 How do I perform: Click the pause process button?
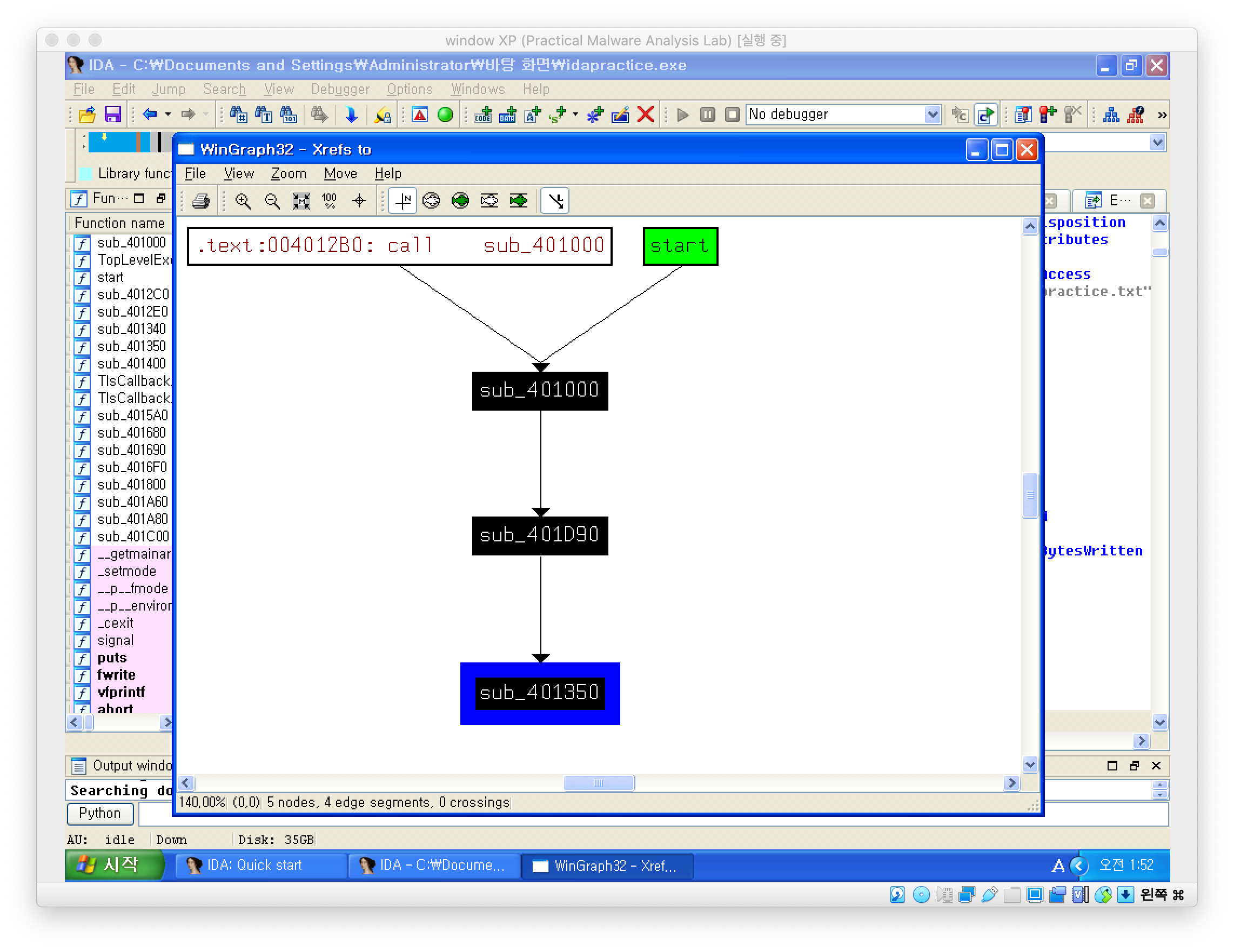tap(707, 115)
